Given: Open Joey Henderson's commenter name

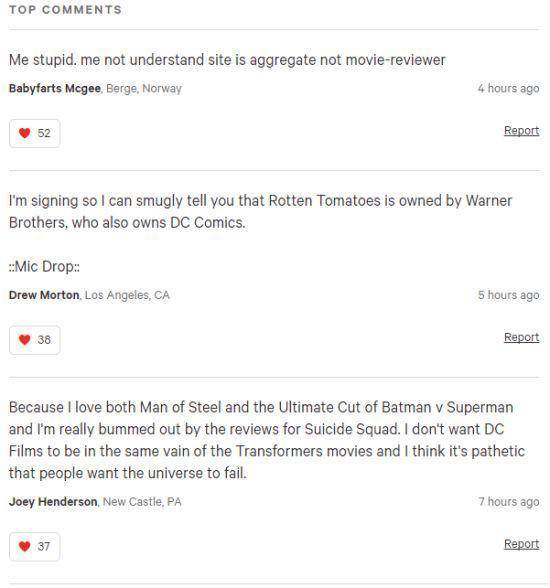Looking at the screenshot, I should tap(53, 502).
